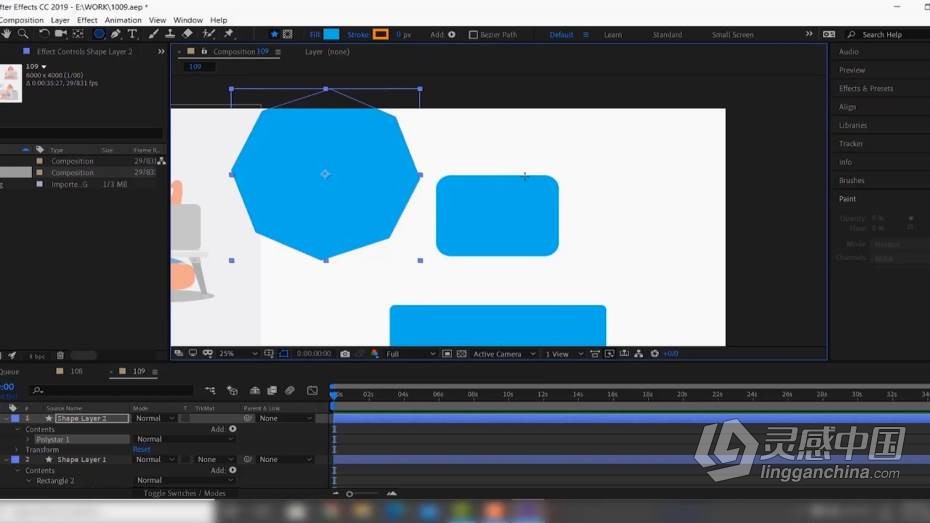Image resolution: width=930 pixels, height=523 pixels.
Task: Open the Animation menu
Action: 123,20
